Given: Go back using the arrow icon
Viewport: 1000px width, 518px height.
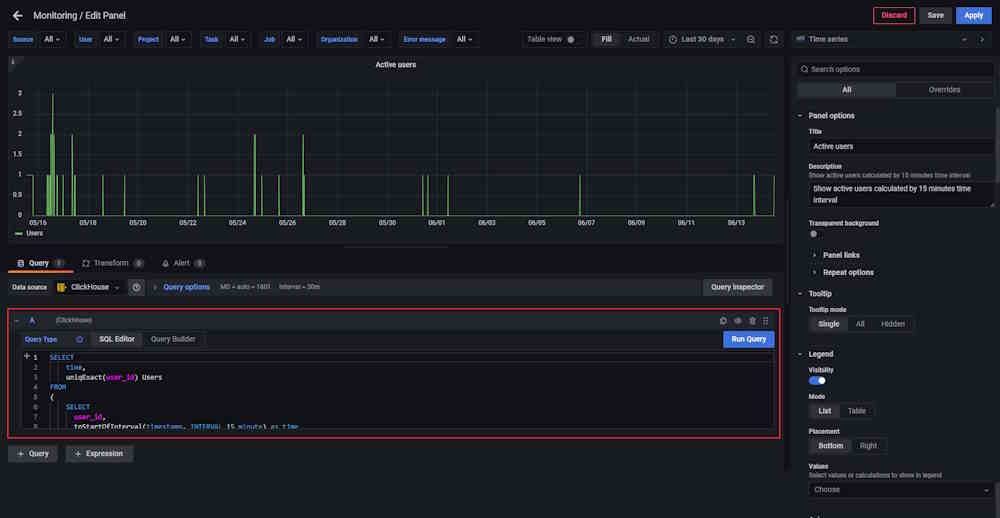Looking at the screenshot, I should (17, 16).
